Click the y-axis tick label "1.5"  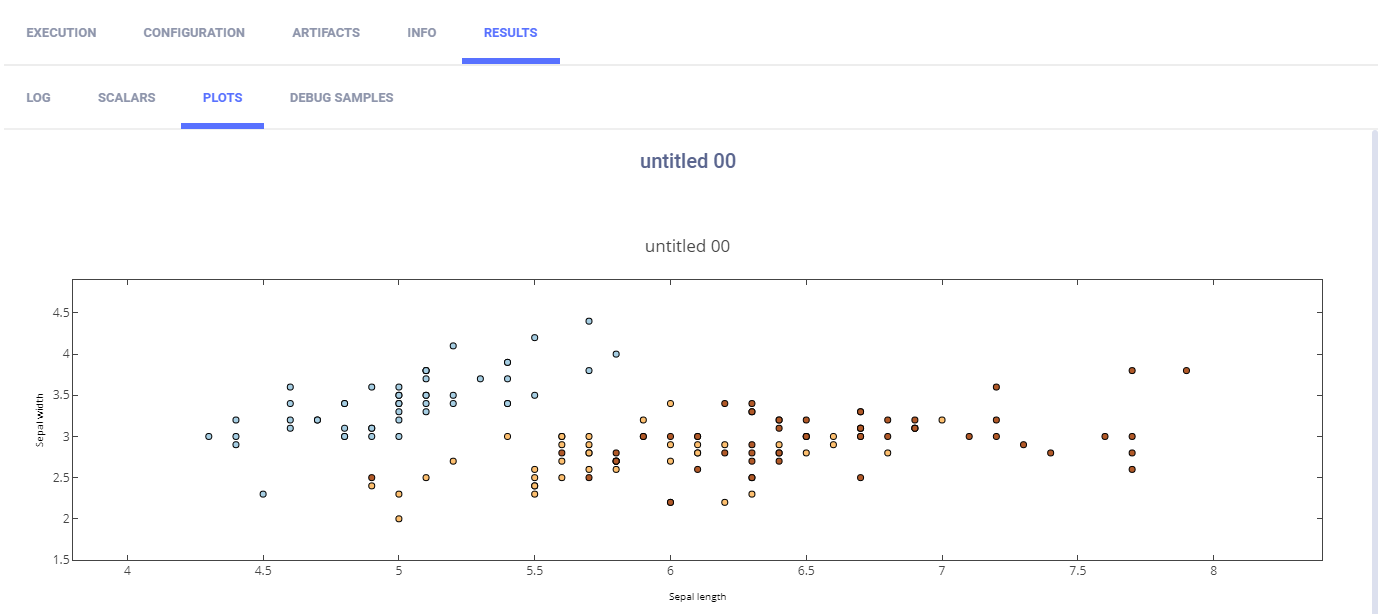pyautogui.click(x=60, y=560)
